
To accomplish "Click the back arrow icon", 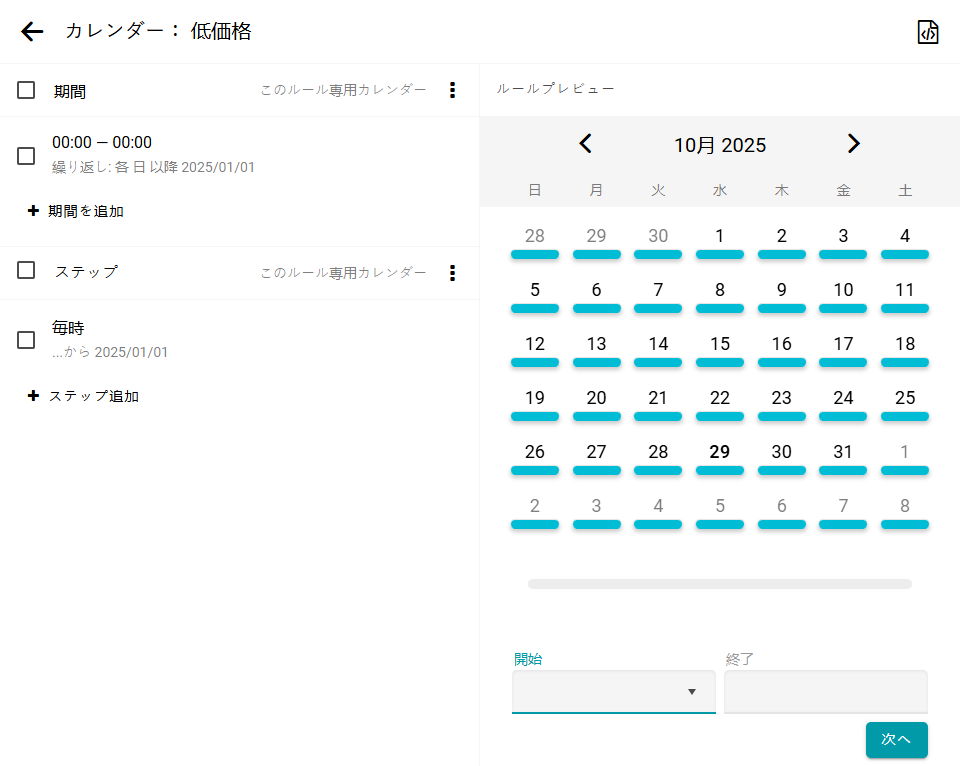I will tap(32, 32).
